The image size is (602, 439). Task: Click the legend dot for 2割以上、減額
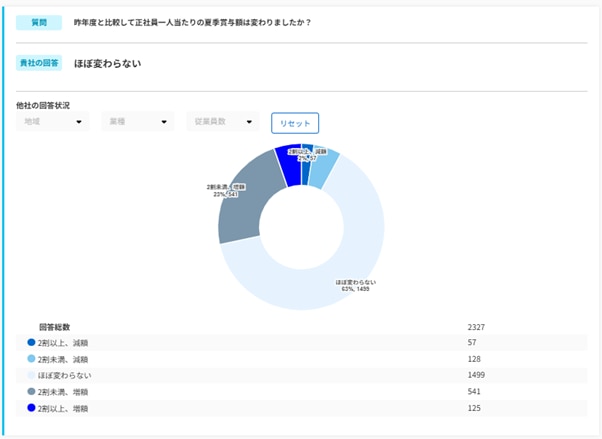31,342
